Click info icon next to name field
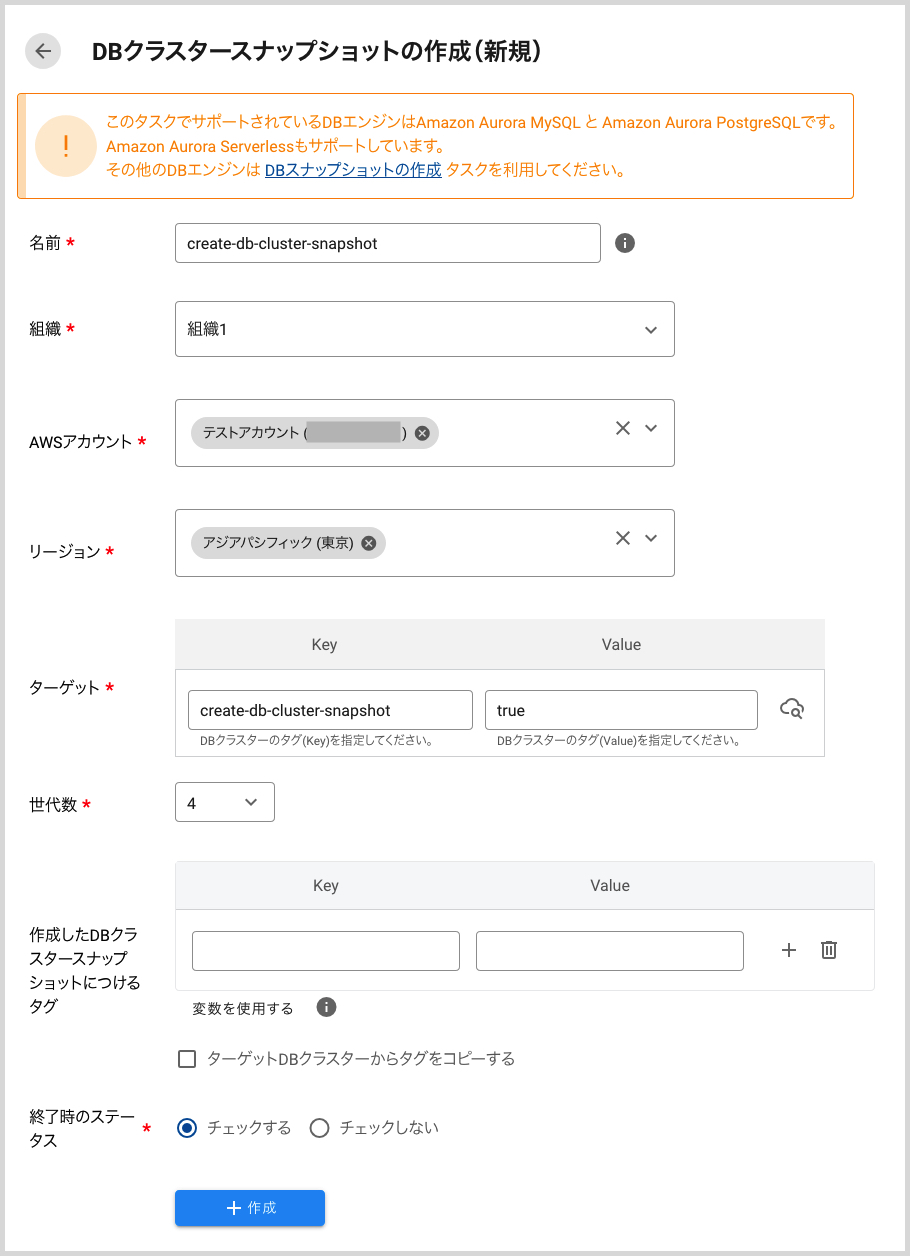 625,243
